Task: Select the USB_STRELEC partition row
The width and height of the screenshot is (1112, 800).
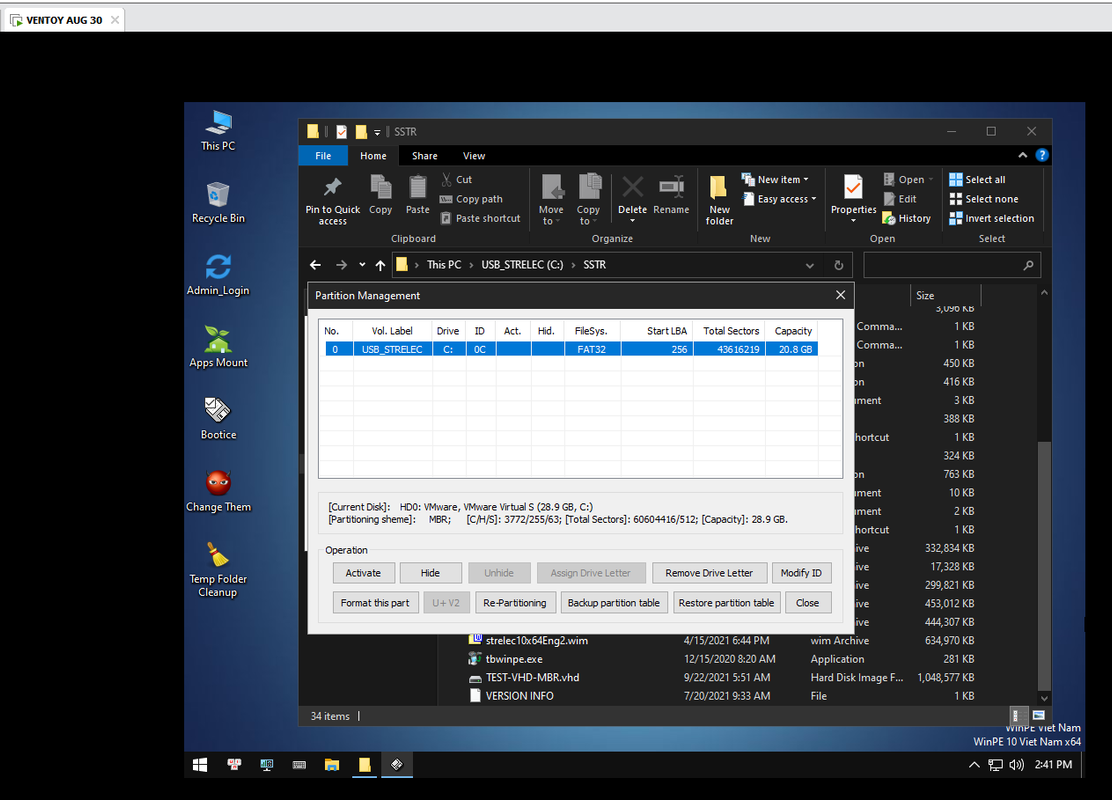Action: click(x=572, y=349)
